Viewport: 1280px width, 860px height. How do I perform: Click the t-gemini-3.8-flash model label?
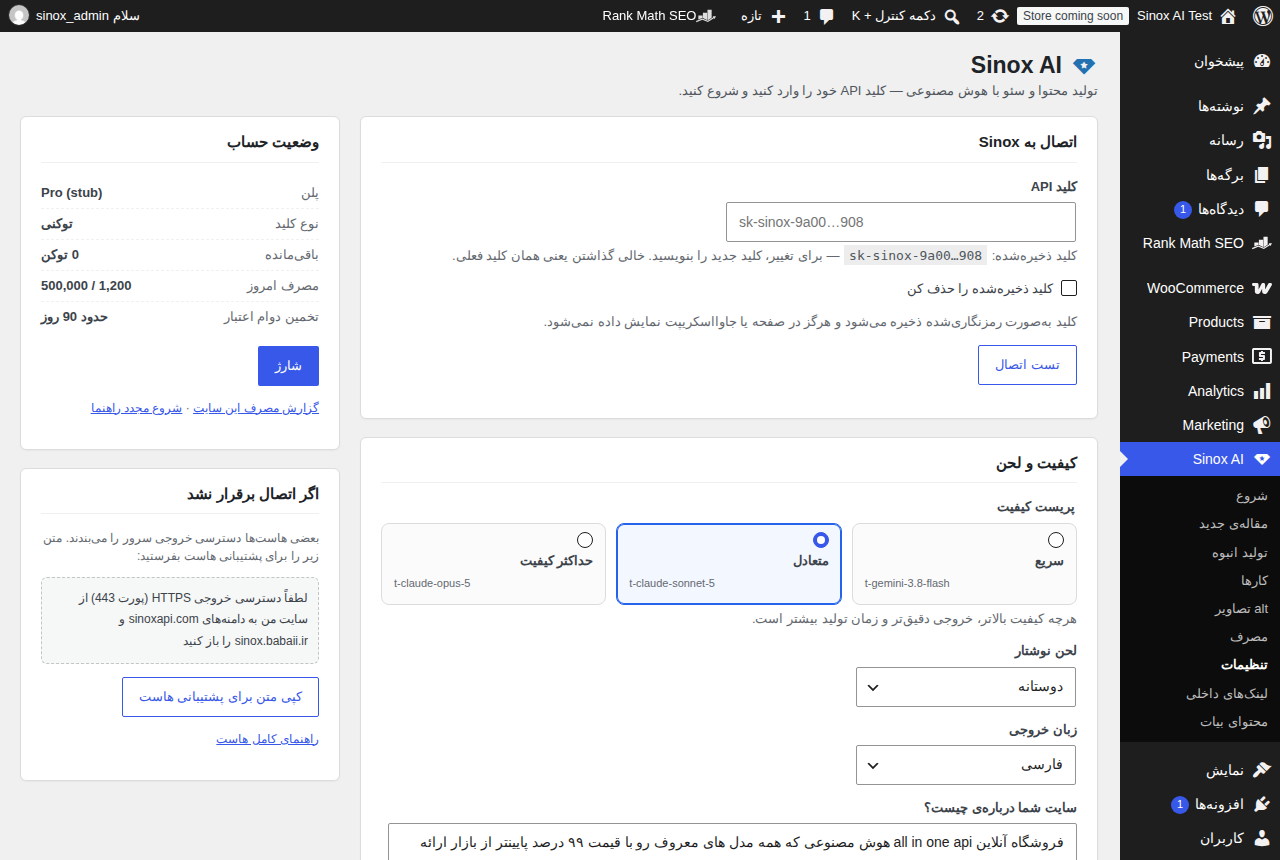coord(907,584)
